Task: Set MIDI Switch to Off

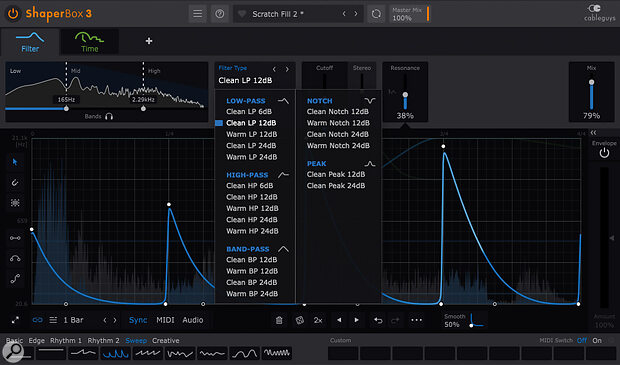Action: coord(582,340)
